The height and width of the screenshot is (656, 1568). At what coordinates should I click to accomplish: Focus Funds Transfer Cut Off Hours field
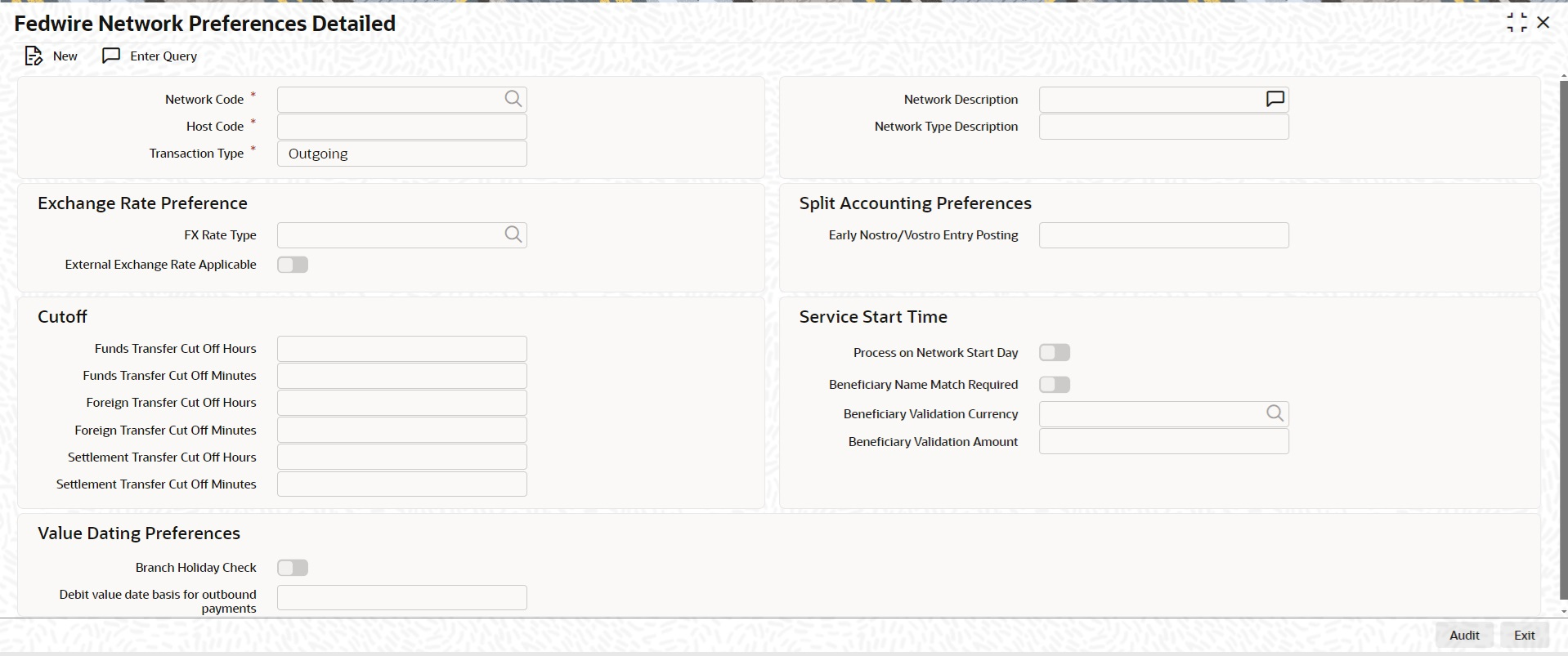(x=402, y=349)
